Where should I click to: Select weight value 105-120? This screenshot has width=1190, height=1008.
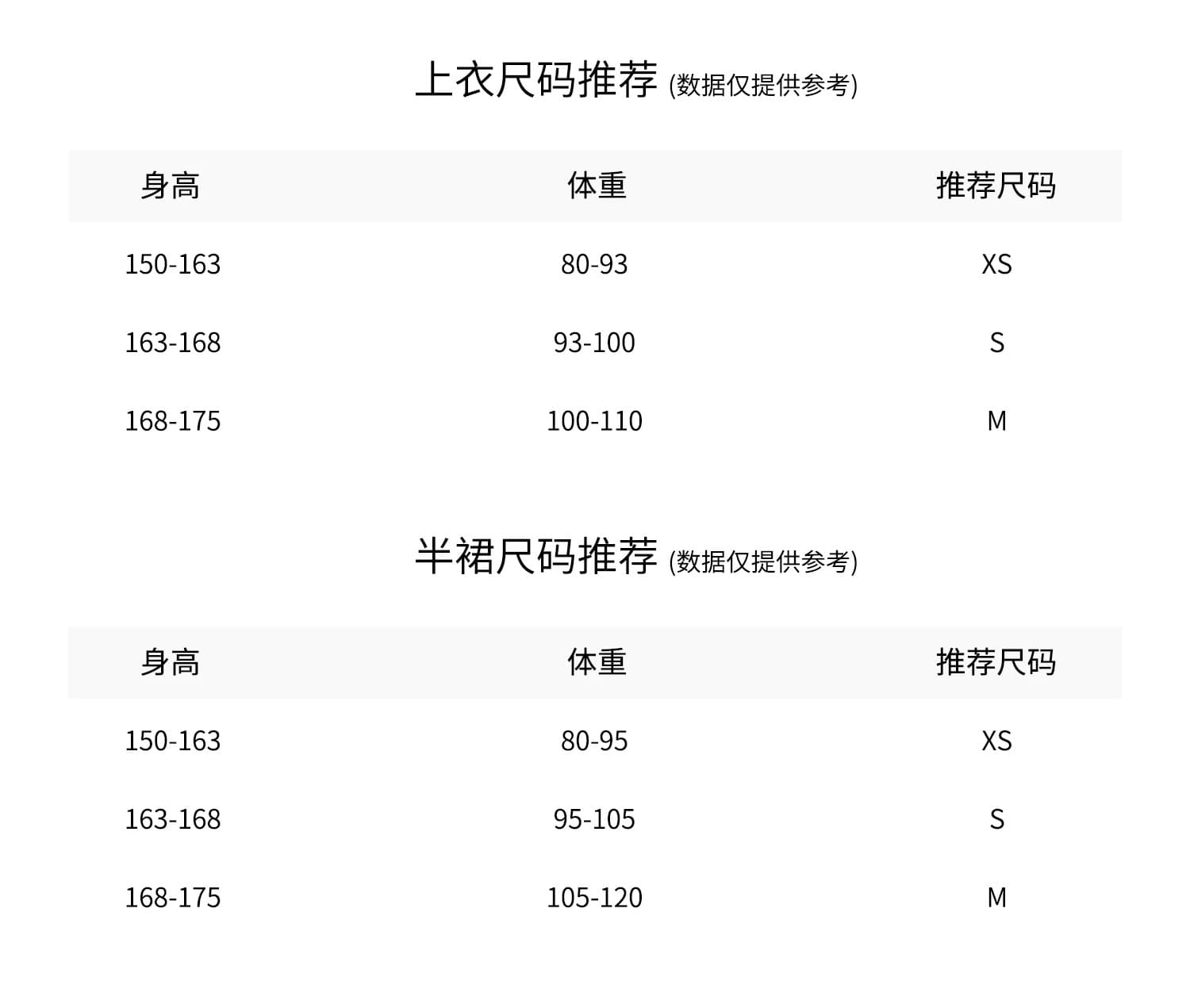click(x=594, y=898)
